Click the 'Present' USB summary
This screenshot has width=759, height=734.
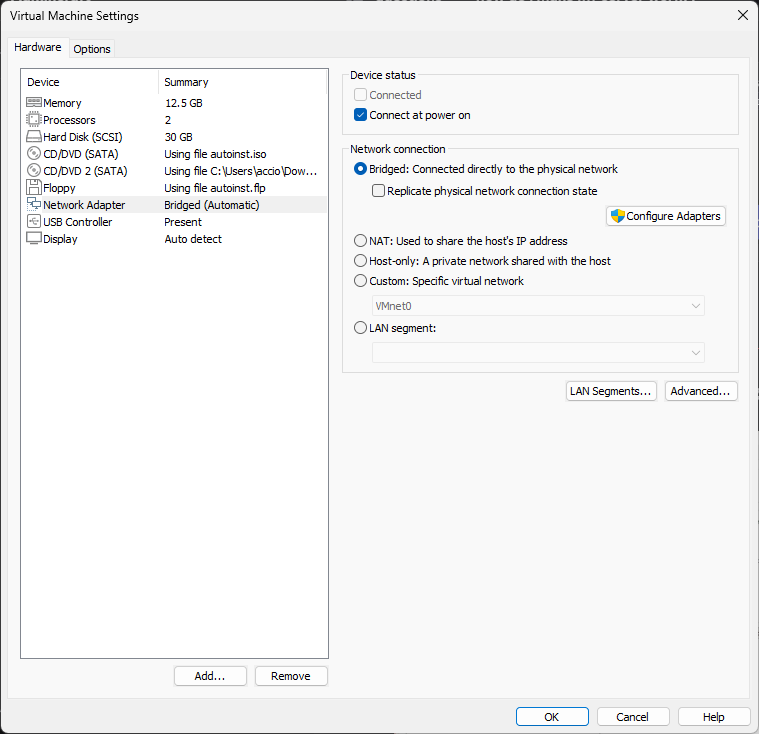point(183,222)
